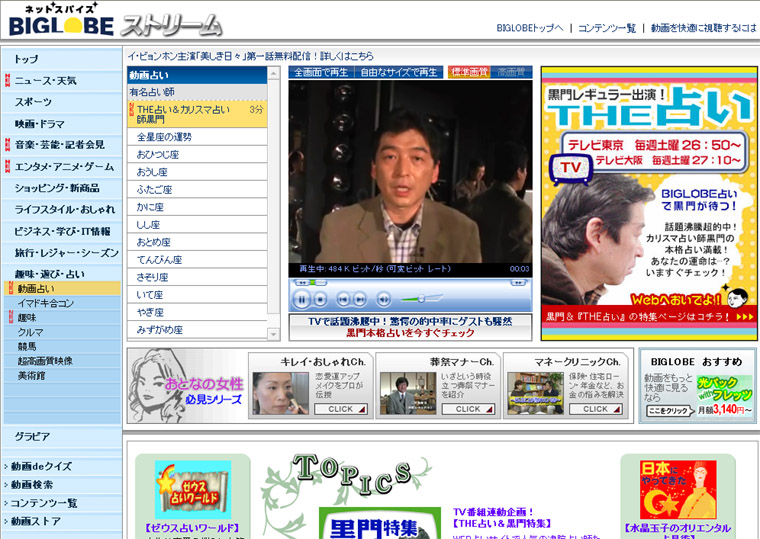This screenshot has height=539, width=760.
Task: Select 超高画質映像 submenu item
Action: (x=62, y=361)
